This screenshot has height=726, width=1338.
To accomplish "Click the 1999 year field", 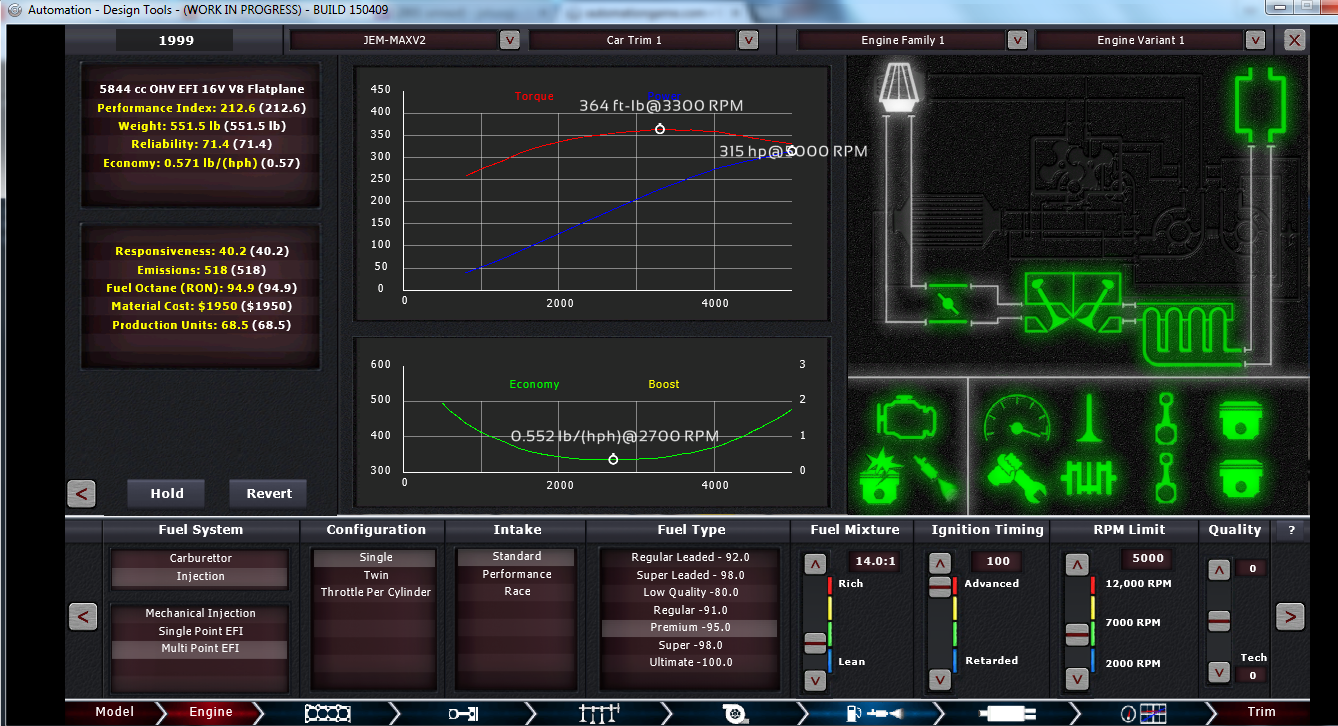I will coord(176,40).
